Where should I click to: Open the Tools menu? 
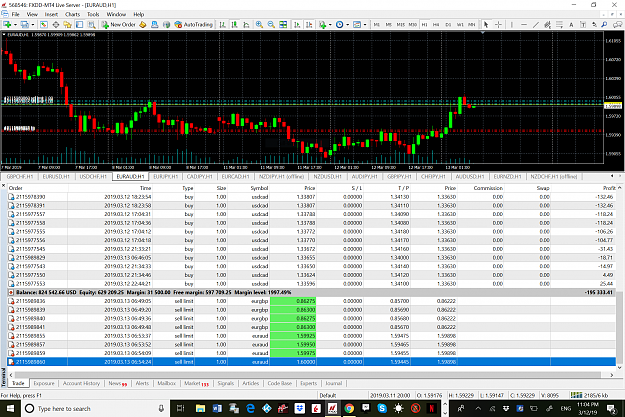[x=93, y=14]
